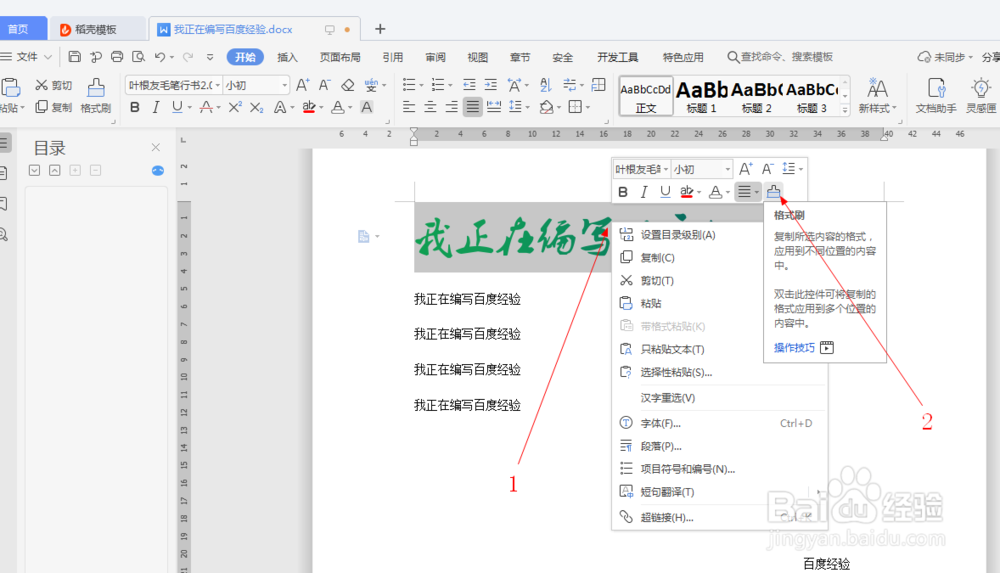Click the 操作技巧 link in tooltip
The width and height of the screenshot is (1000, 573).
(794, 347)
